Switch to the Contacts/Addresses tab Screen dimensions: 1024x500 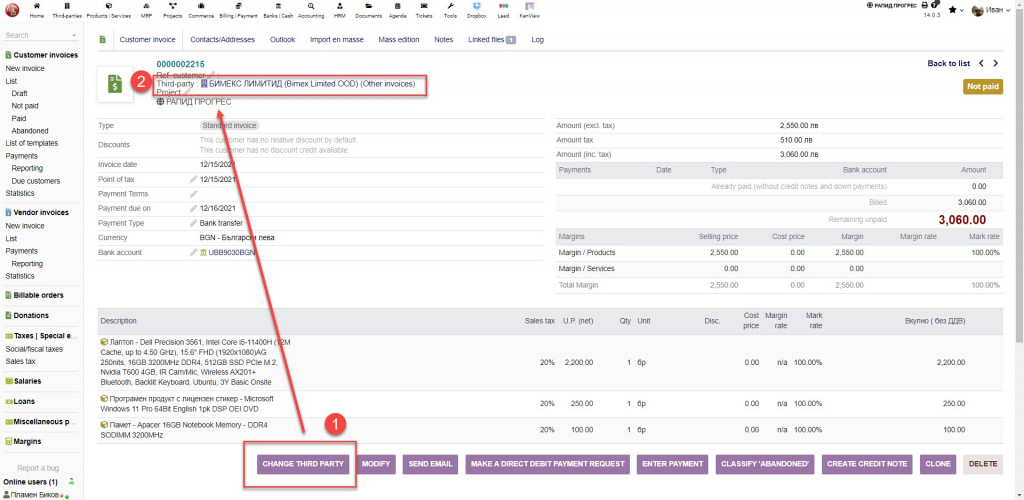tap(223, 40)
